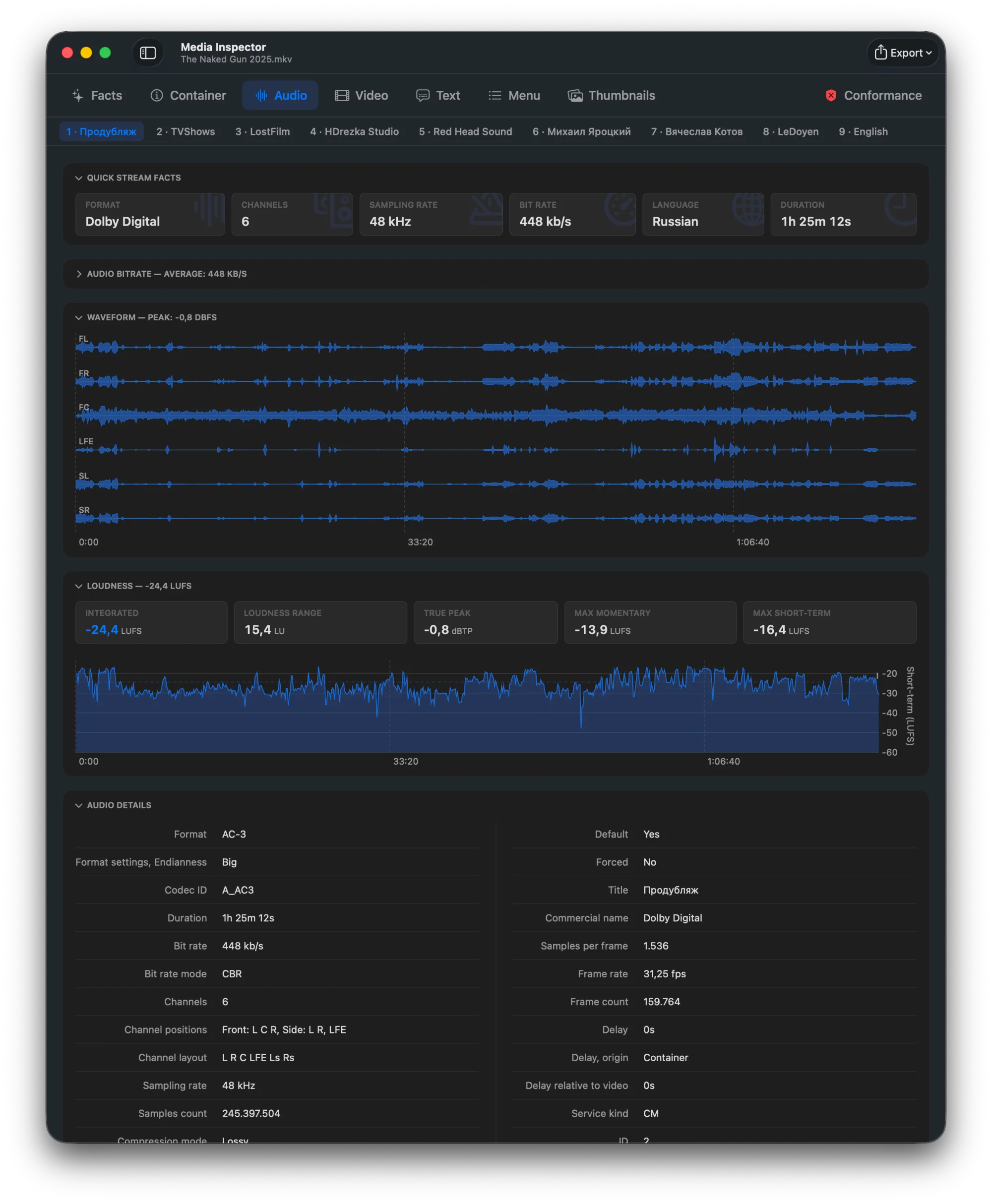This screenshot has height=1204, width=992.
Task: Open the Export dropdown menu
Action: click(x=902, y=53)
